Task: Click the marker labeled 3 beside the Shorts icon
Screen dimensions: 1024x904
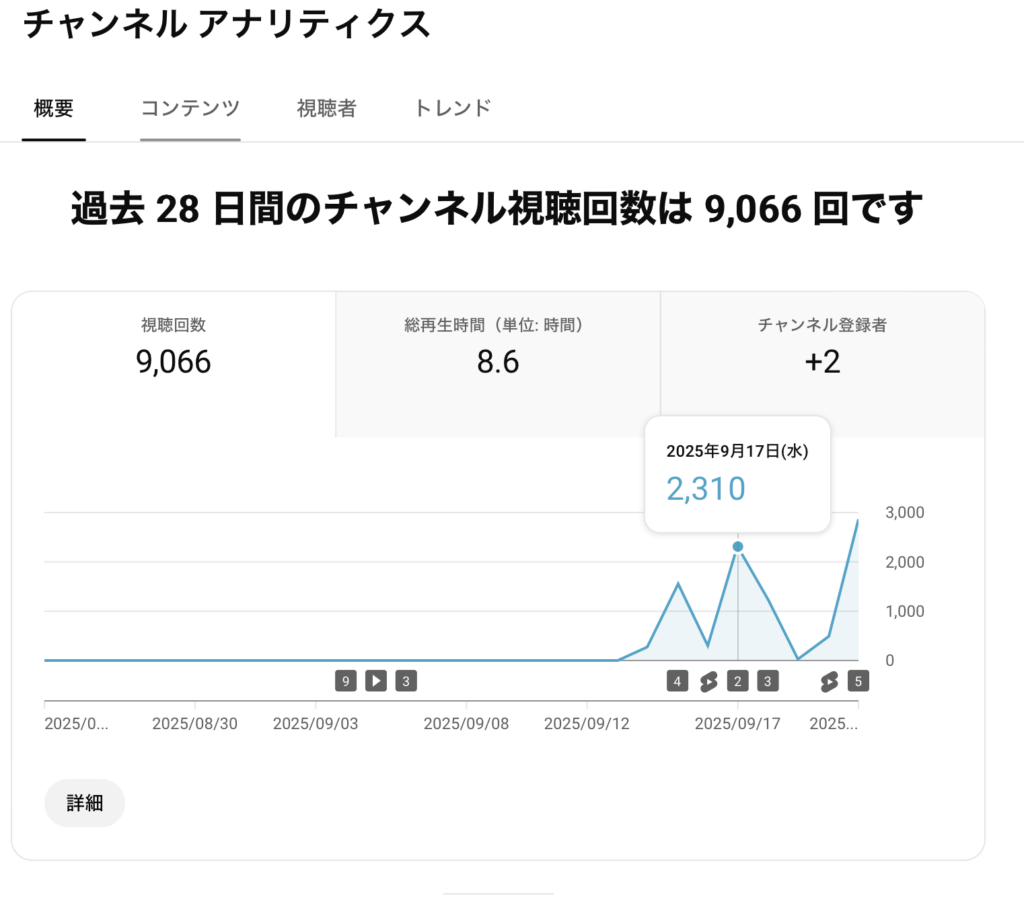Action: pyautogui.click(x=766, y=681)
